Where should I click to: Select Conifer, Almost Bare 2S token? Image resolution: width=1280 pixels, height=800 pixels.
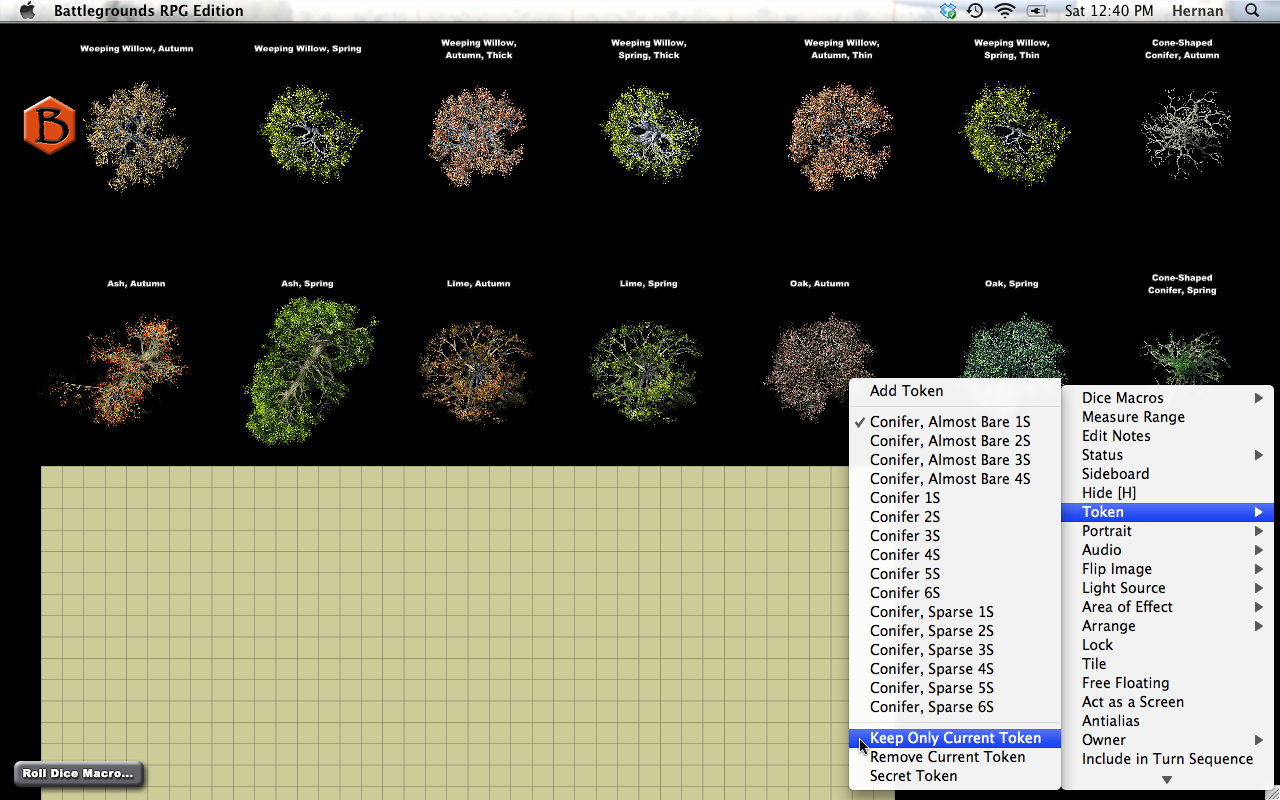[955, 441]
